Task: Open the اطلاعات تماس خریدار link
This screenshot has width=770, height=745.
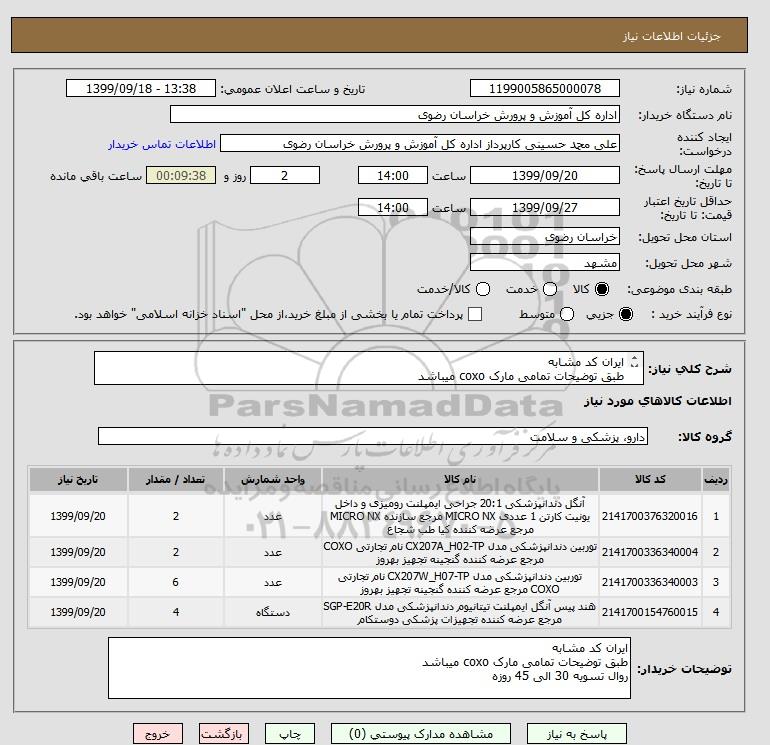Action: (162, 144)
